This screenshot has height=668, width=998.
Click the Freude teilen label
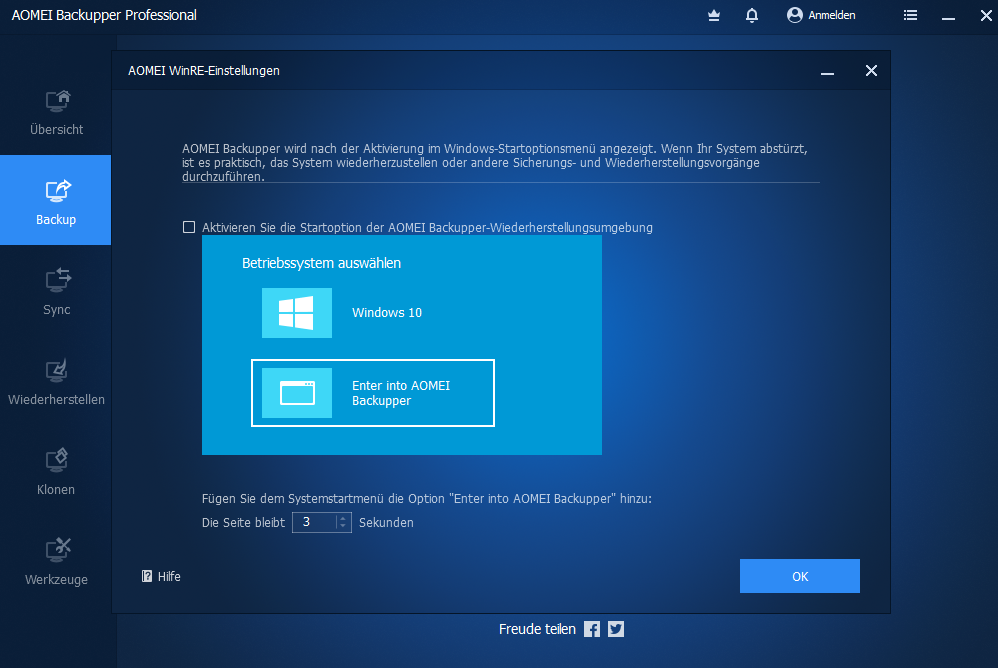[537, 629]
